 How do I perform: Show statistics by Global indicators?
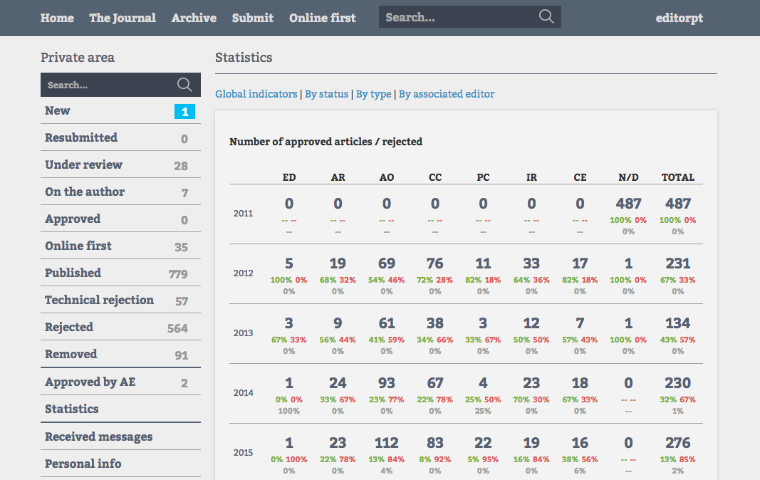256,94
